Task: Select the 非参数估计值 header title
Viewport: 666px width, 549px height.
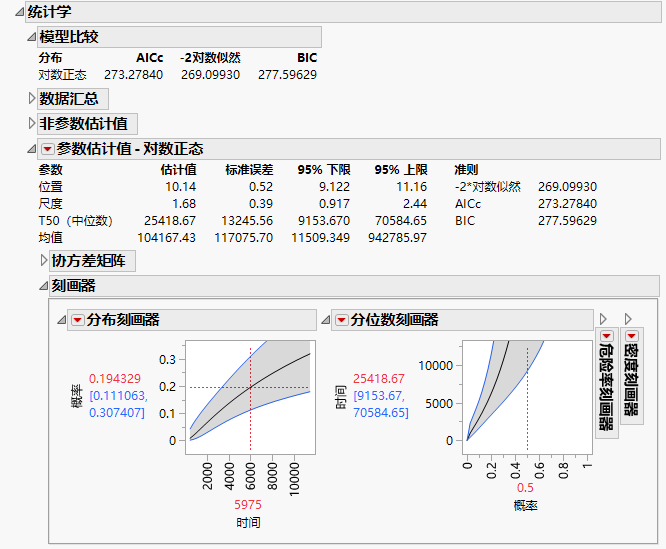Action: point(84,124)
